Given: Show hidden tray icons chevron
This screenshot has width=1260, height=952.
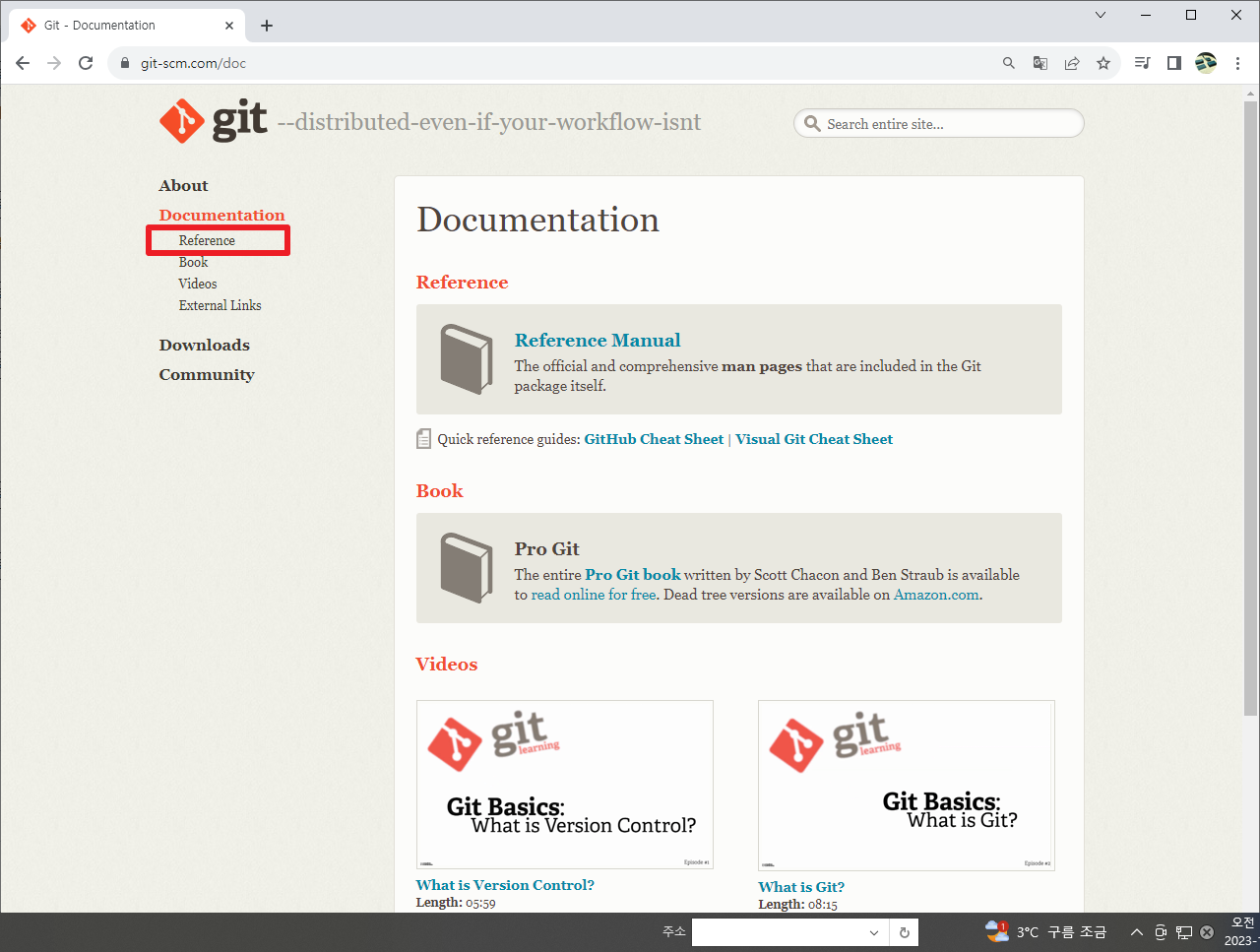Looking at the screenshot, I should (x=1136, y=932).
